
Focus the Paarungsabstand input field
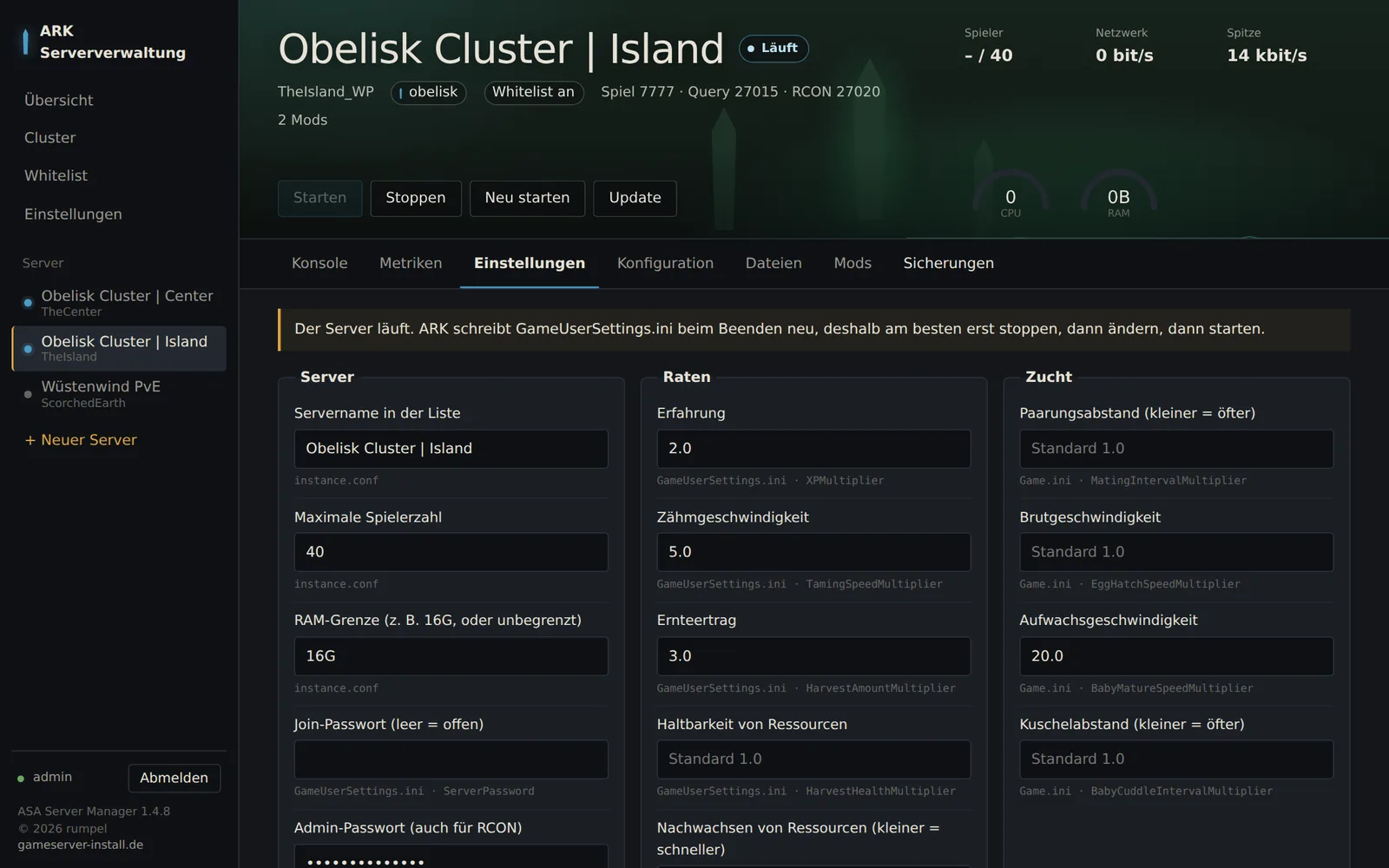point(1176,449)
